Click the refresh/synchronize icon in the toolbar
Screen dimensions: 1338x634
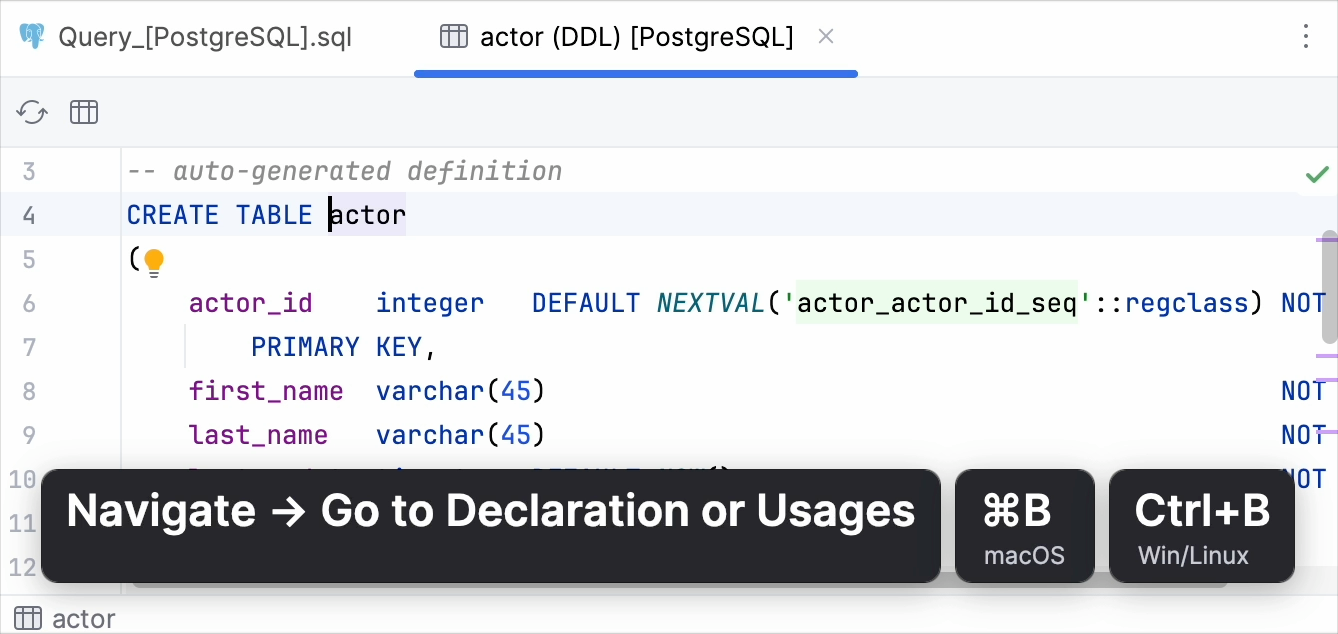click(31, 112)
